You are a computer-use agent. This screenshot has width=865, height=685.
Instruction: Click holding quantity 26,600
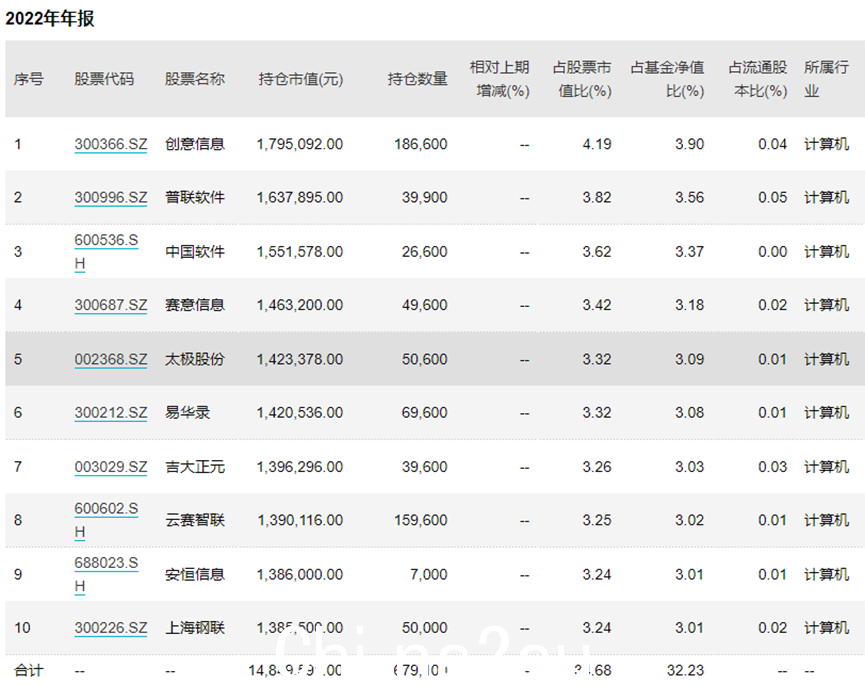[x=424, y=251]
